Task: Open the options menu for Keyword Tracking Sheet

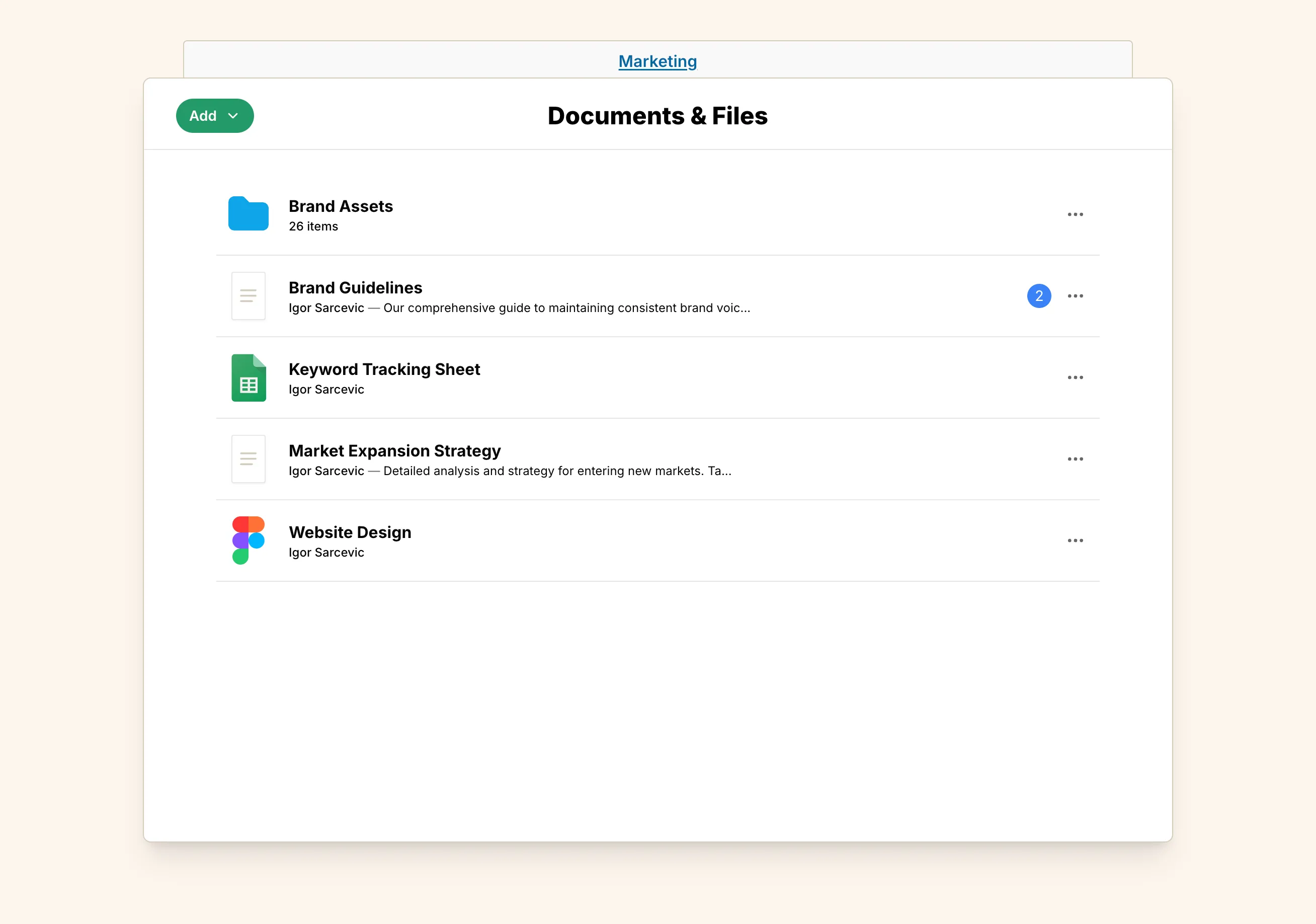Action: pyautogui.click(x=1075, y=377)
